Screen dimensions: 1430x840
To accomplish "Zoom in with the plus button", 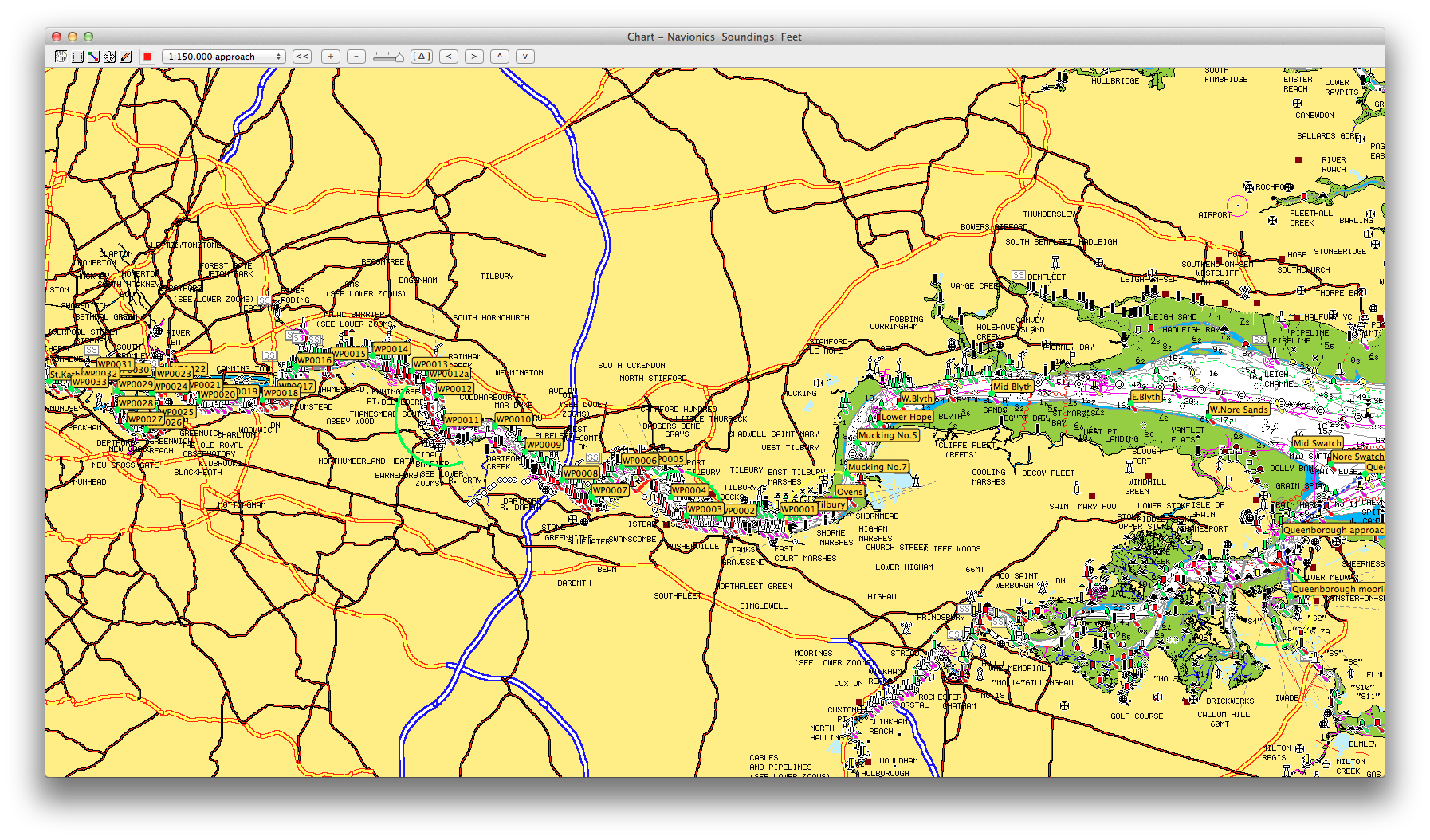I will [x=331, y=57].
